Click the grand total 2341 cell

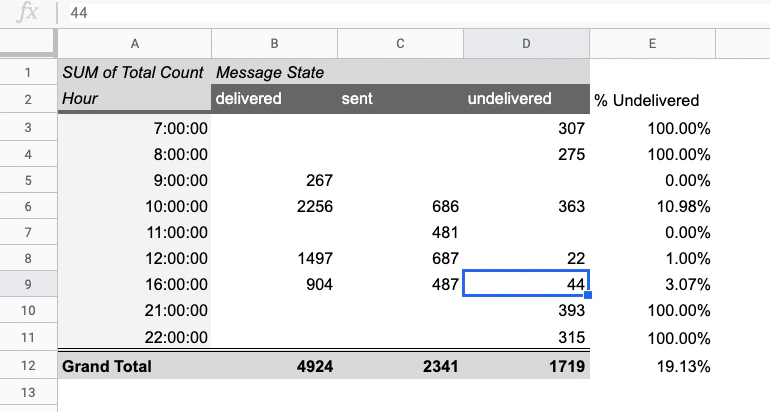tap(400, 366)
